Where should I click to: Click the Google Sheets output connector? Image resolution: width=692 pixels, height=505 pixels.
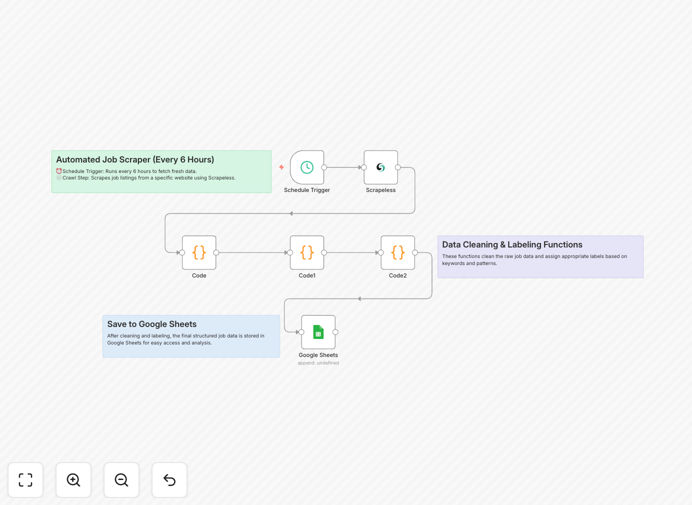click(x=335, y=332)
